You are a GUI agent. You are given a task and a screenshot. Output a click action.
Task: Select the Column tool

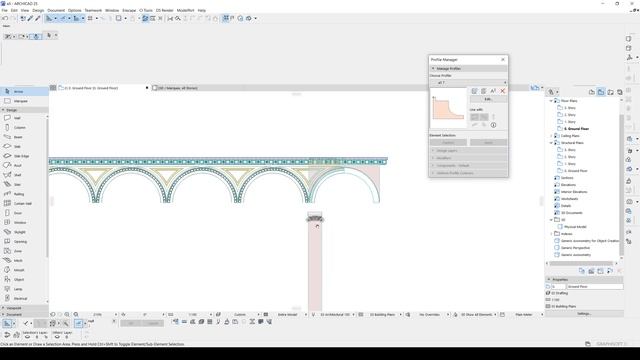click(x=23, y=127)
